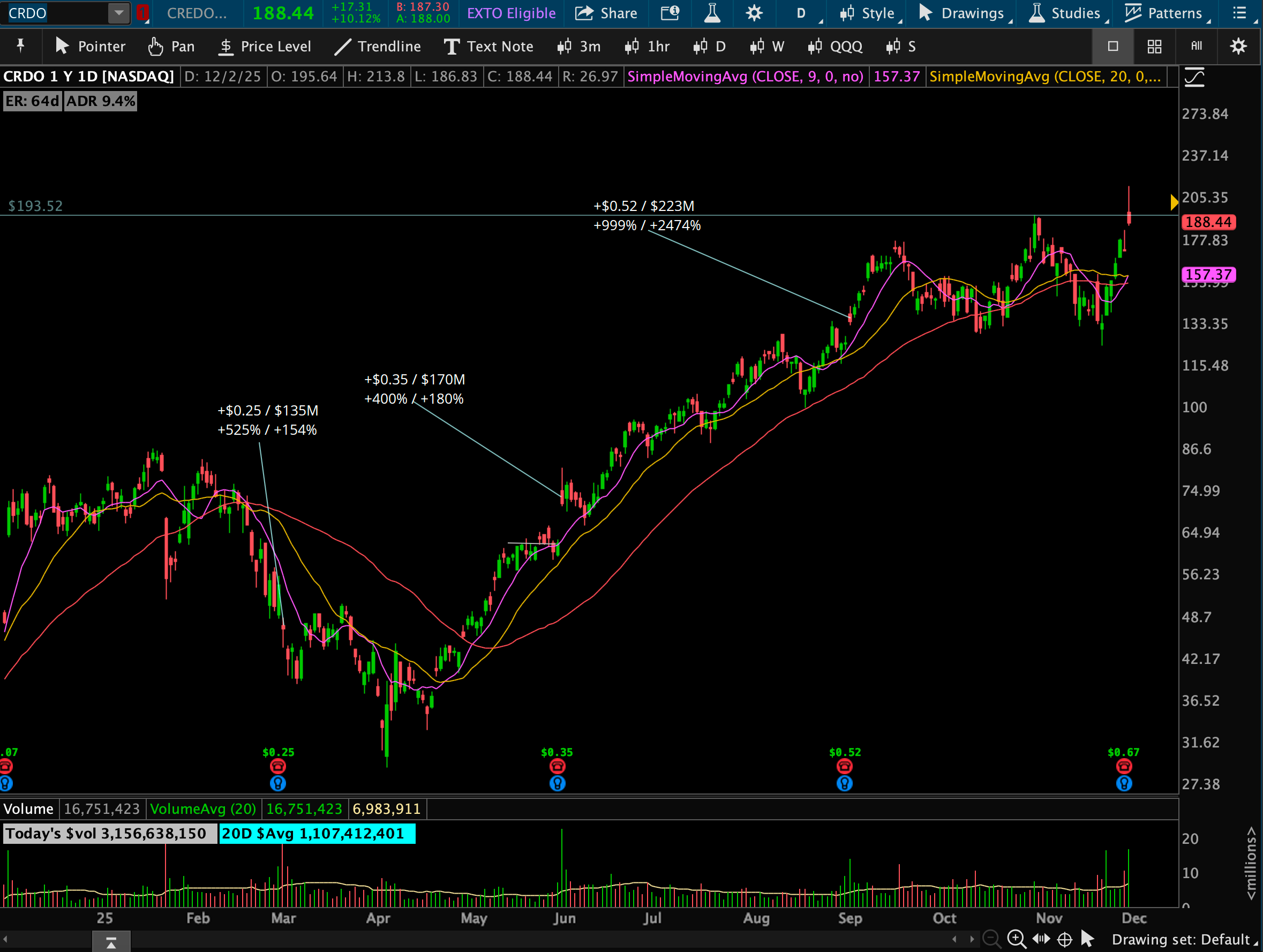Click the zoom in magnifier icon
The image size is (1263, 952).
[x=1016, y=939]
